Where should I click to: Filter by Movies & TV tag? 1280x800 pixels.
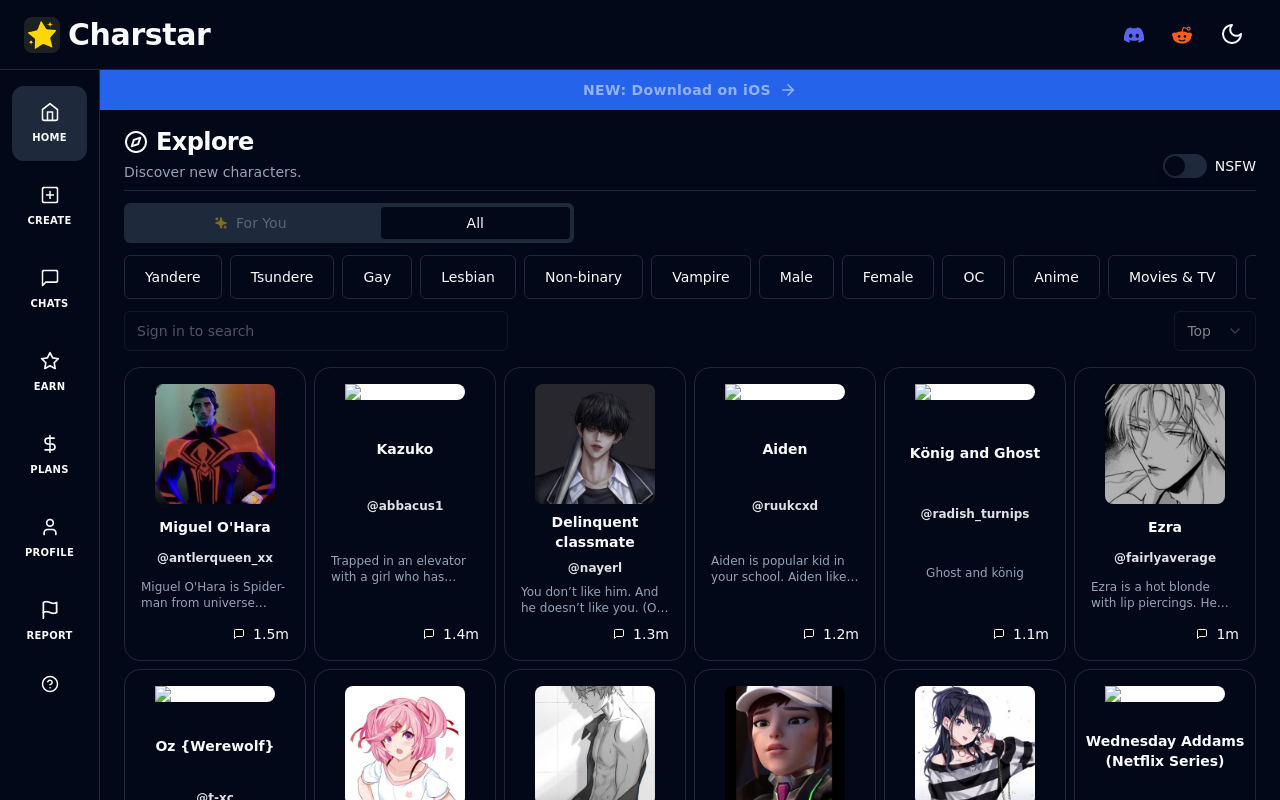[x=1172, y=277]
